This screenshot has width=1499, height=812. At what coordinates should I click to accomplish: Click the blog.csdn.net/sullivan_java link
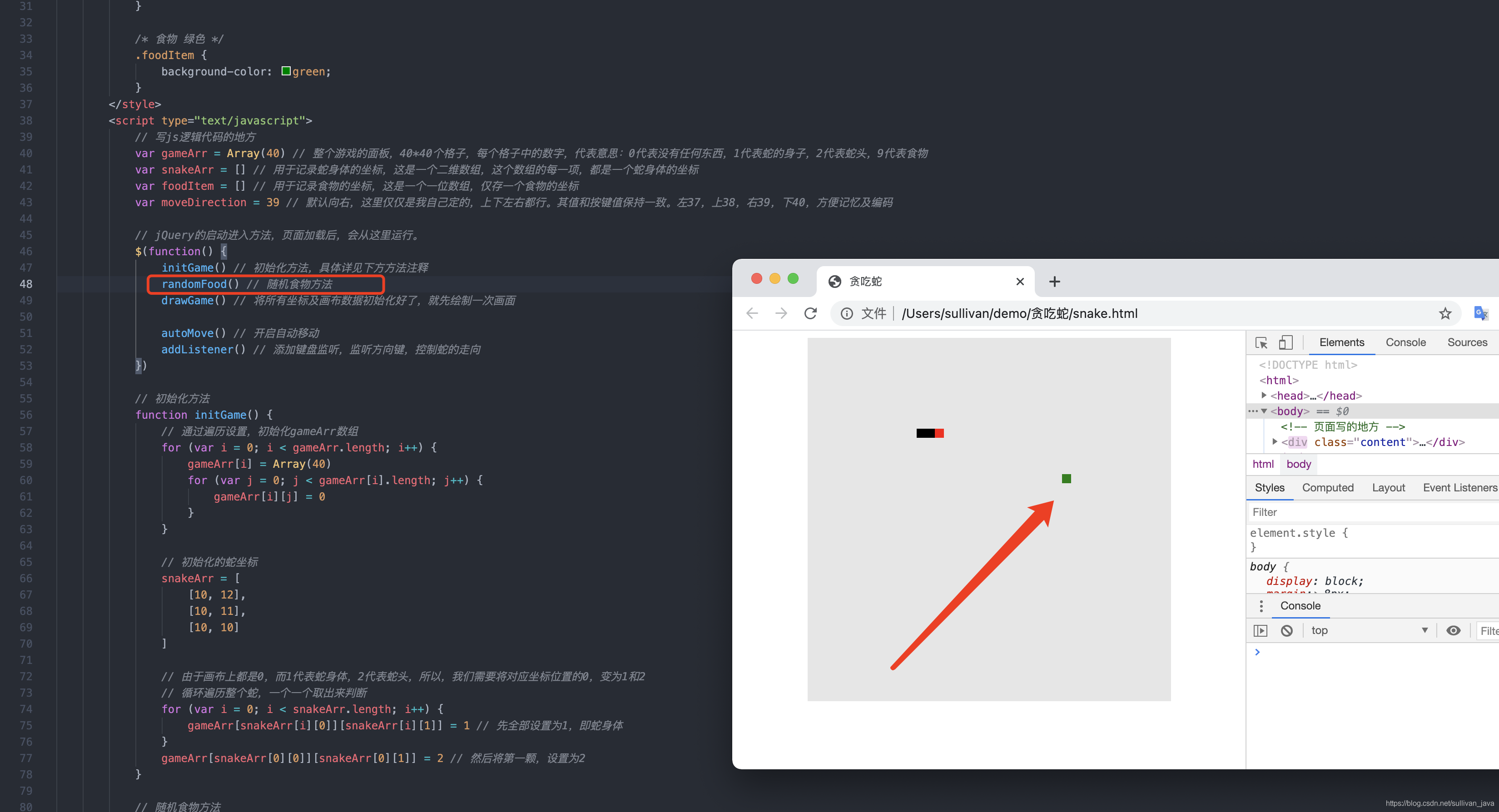coord(1439,803)
